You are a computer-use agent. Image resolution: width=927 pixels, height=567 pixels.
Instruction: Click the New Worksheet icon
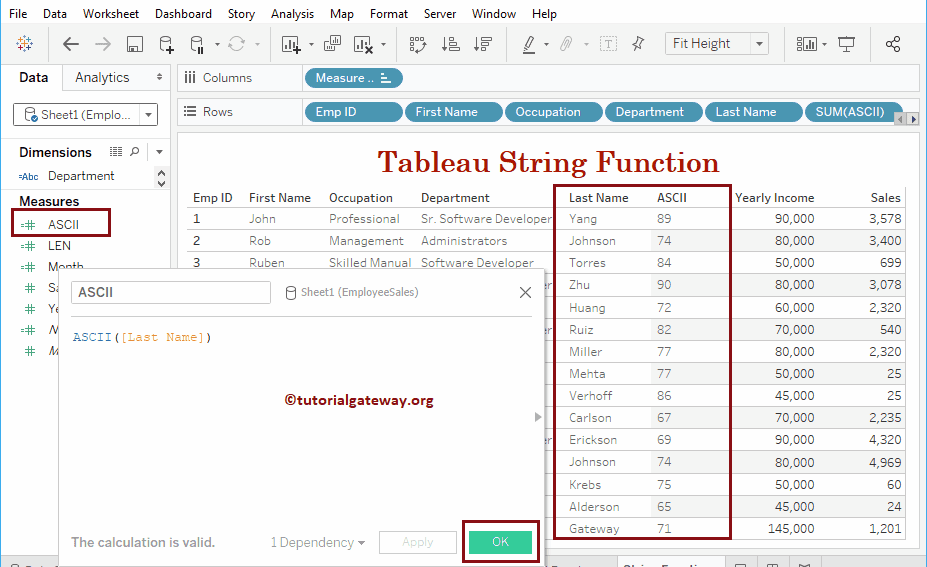coord(291,44)
